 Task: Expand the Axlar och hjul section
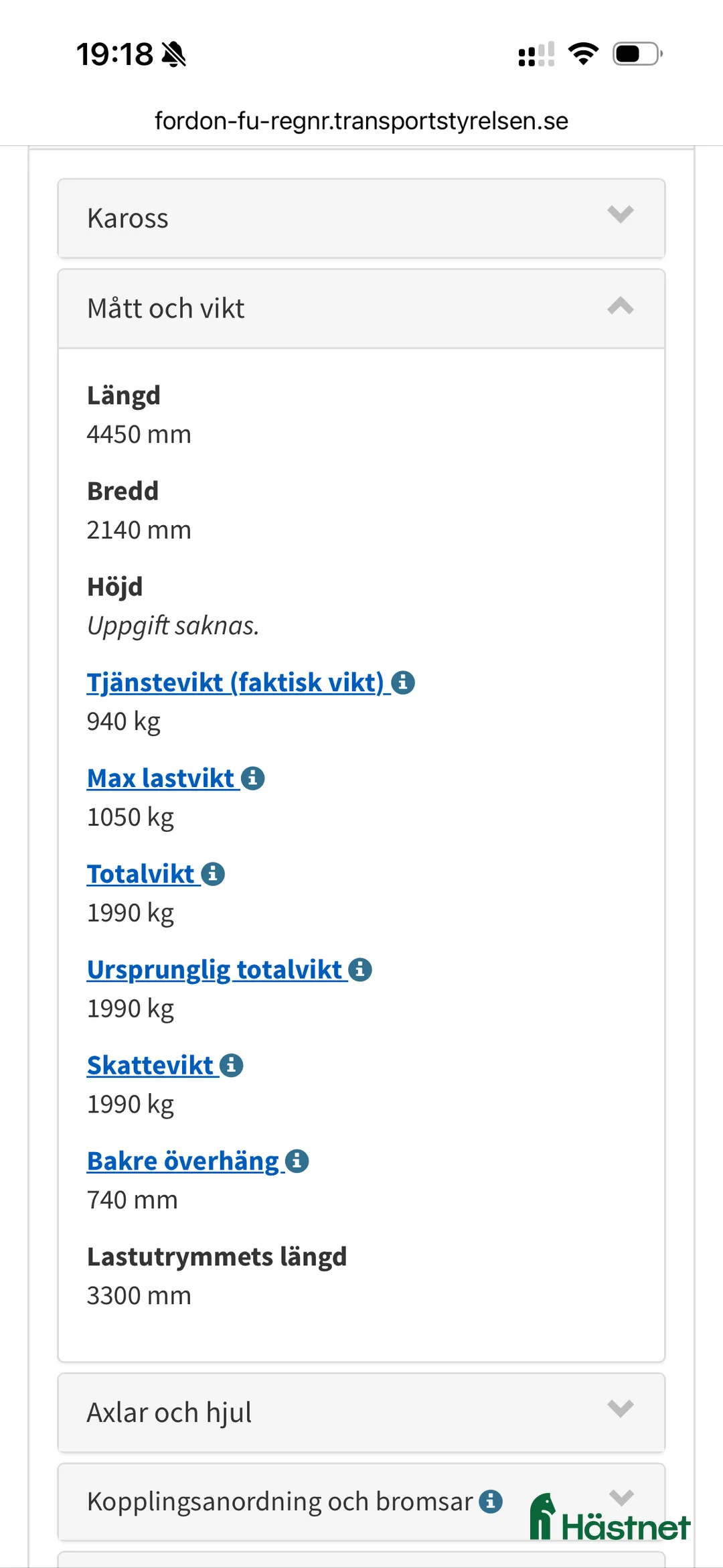[x=361, y=1412]
